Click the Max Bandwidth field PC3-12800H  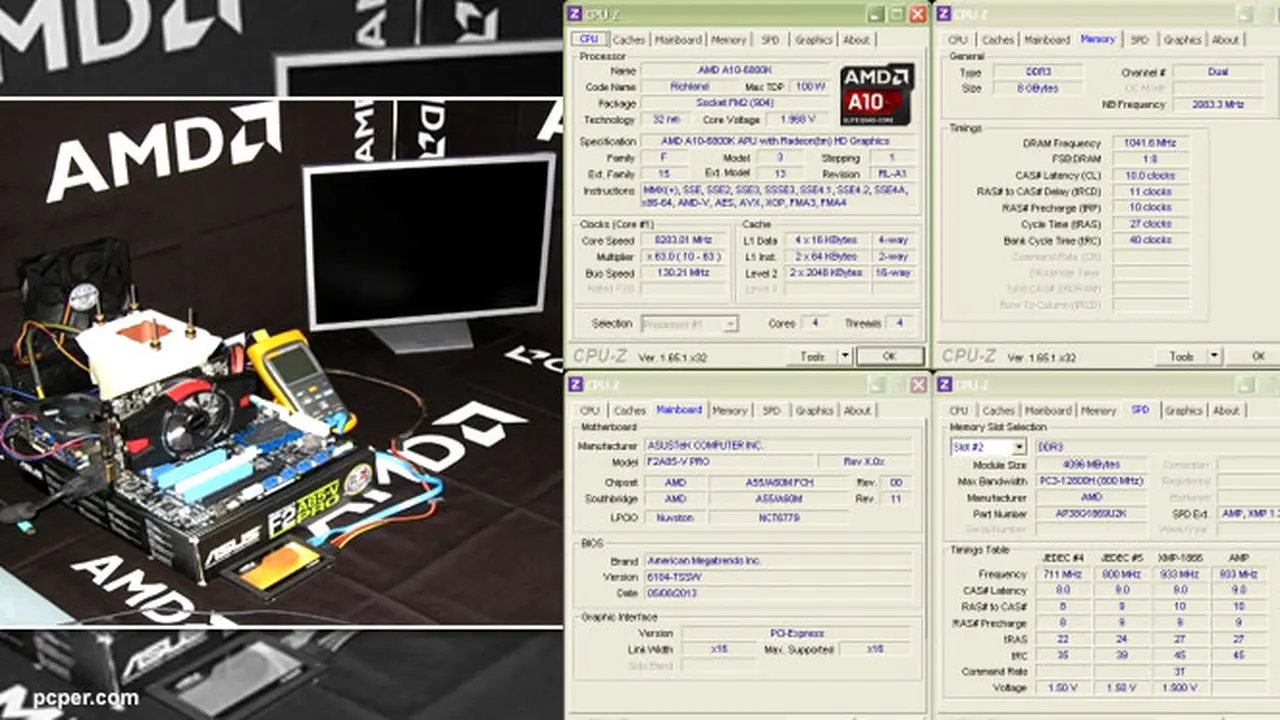1093,481
